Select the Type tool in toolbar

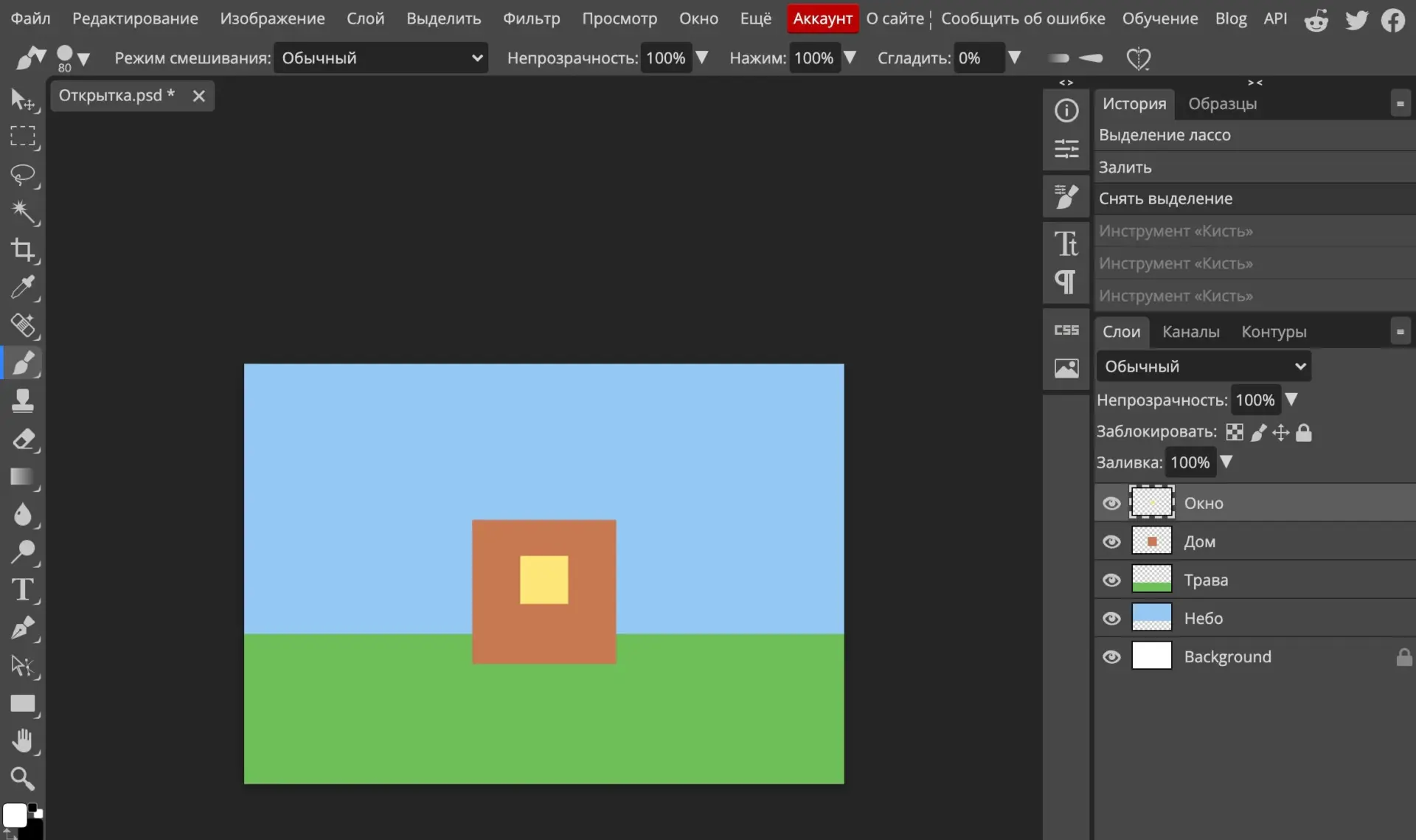tap(22, 589)
